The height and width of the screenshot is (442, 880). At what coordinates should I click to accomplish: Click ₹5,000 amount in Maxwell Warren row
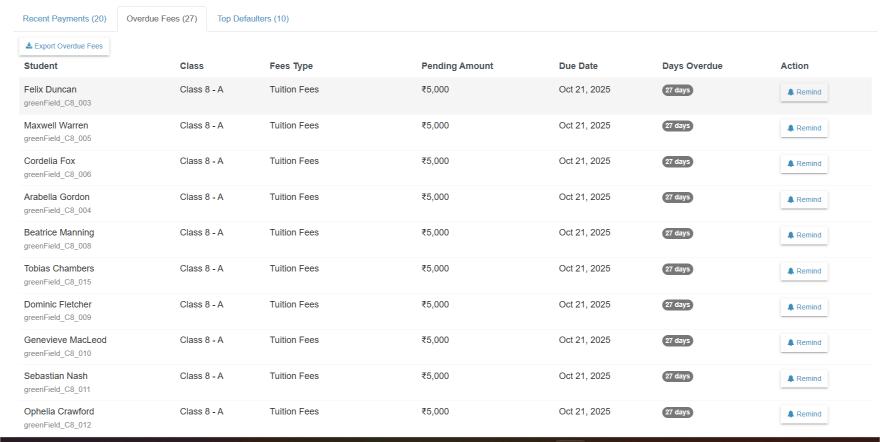435,125
